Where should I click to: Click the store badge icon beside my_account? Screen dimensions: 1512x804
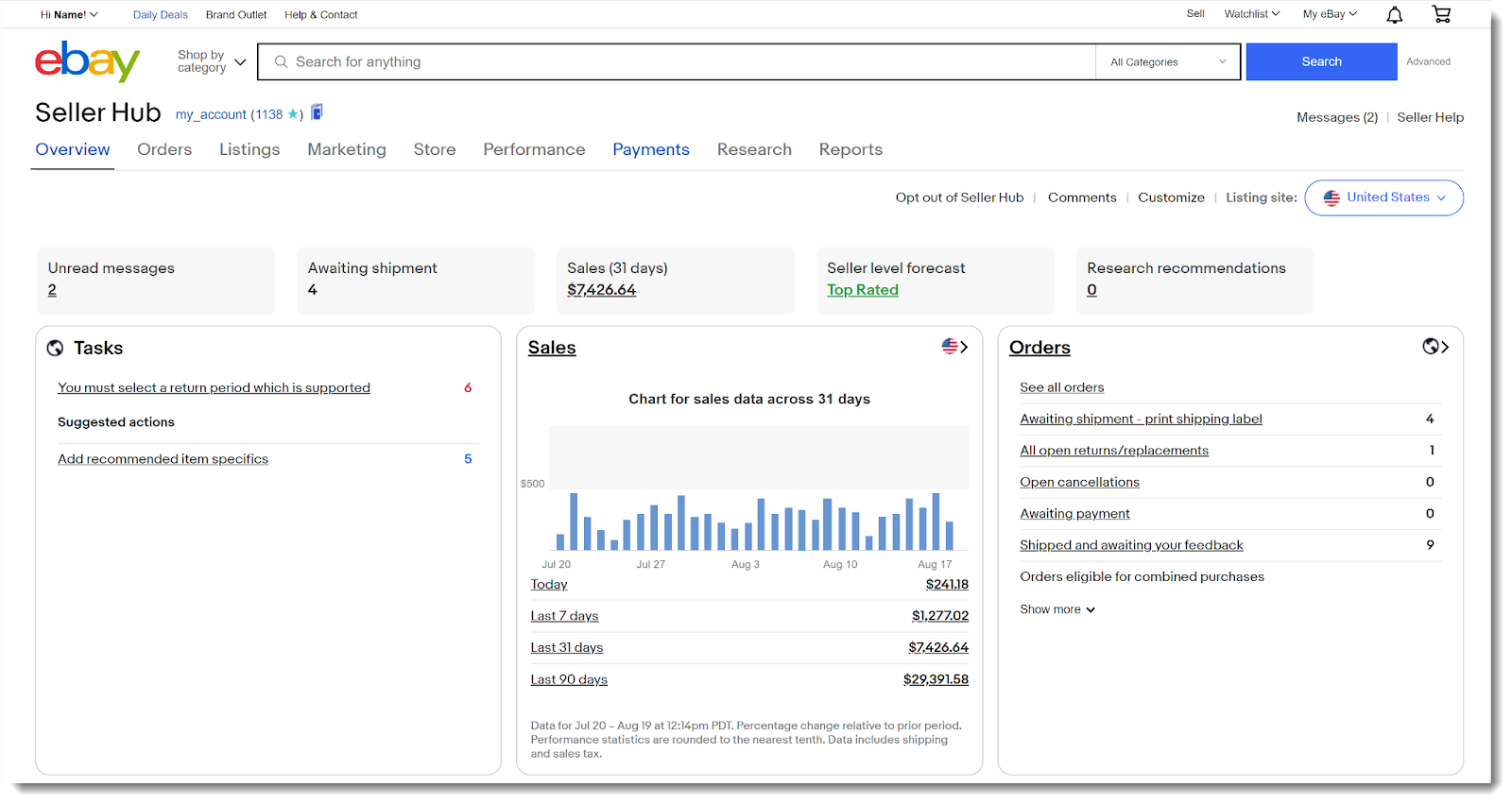[x=318, y=112]
